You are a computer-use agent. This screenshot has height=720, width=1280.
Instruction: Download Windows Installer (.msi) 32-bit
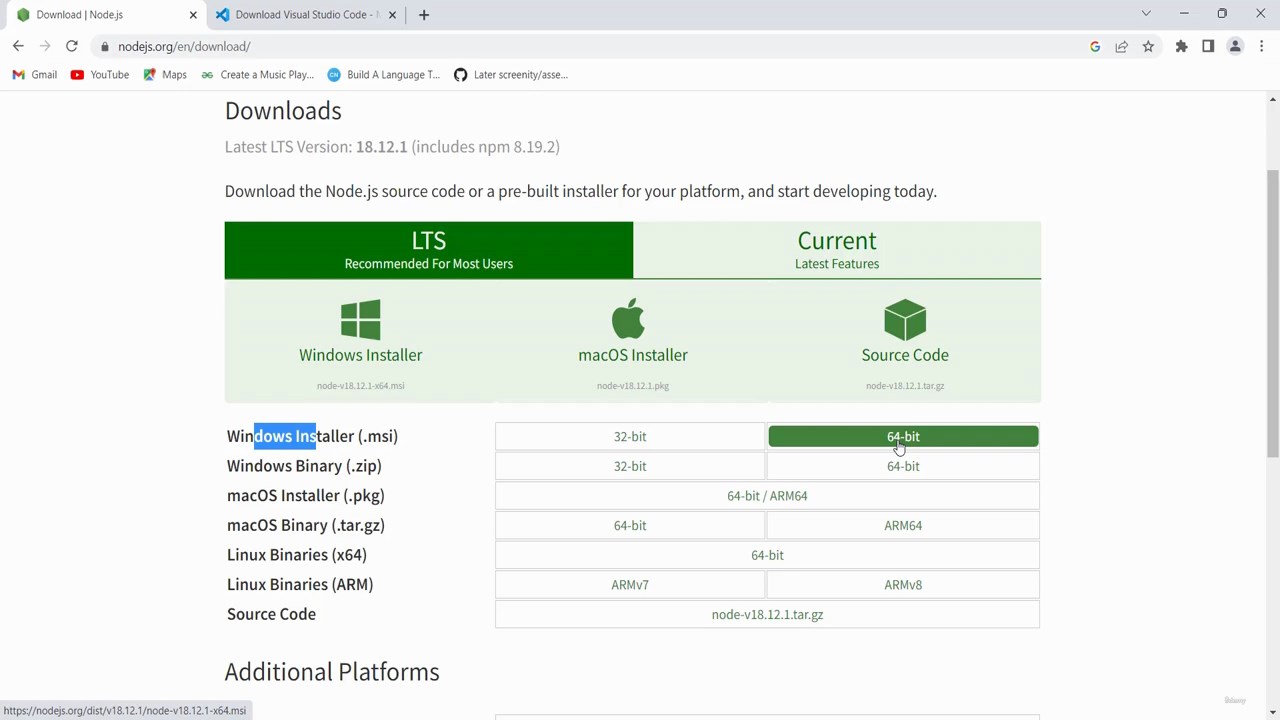630,437
